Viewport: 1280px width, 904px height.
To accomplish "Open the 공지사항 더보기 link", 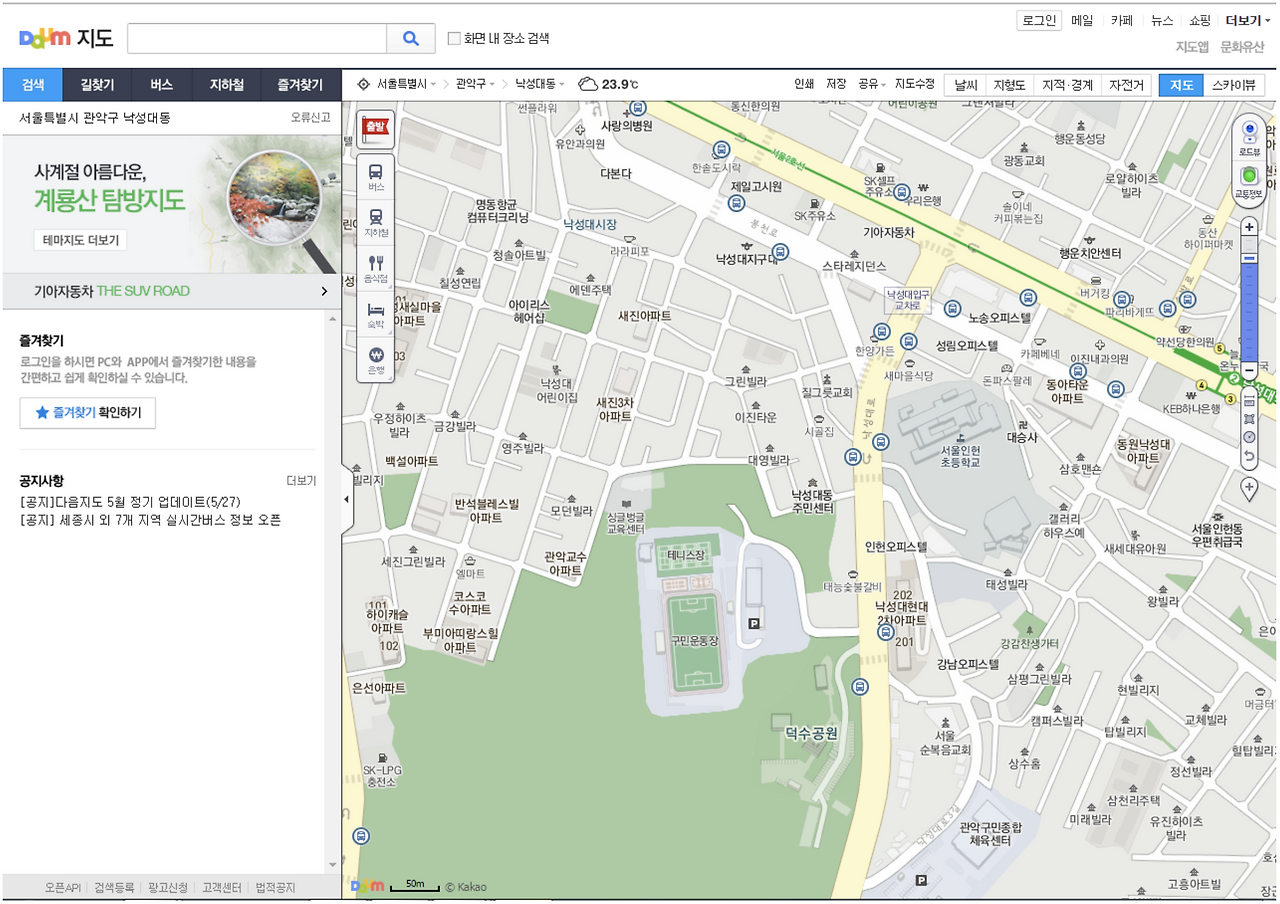I will click(301, 481).
